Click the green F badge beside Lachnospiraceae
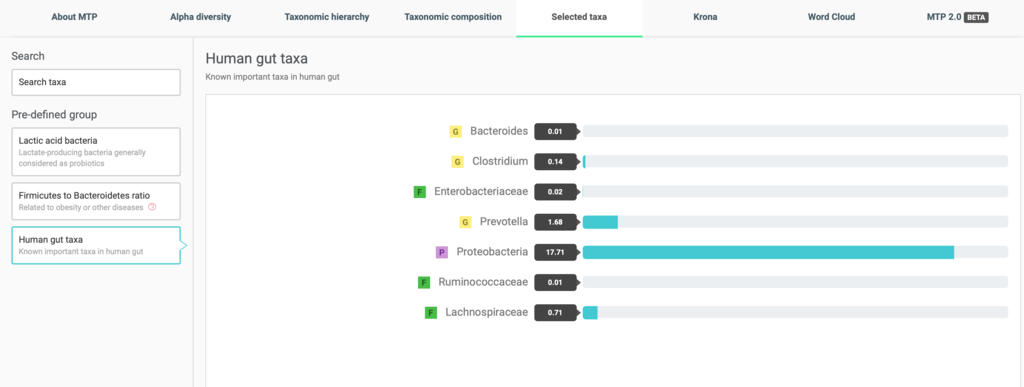The height and width of the screenshot is (387, 1024). point(430,313)
